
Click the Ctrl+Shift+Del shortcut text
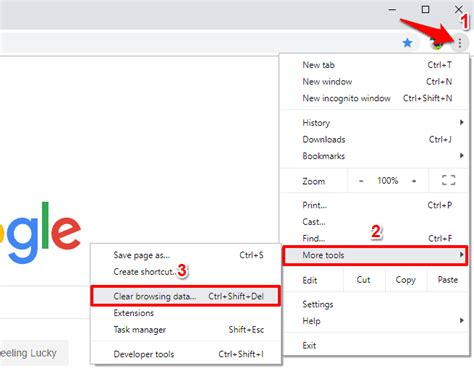[x=236, y=296]
